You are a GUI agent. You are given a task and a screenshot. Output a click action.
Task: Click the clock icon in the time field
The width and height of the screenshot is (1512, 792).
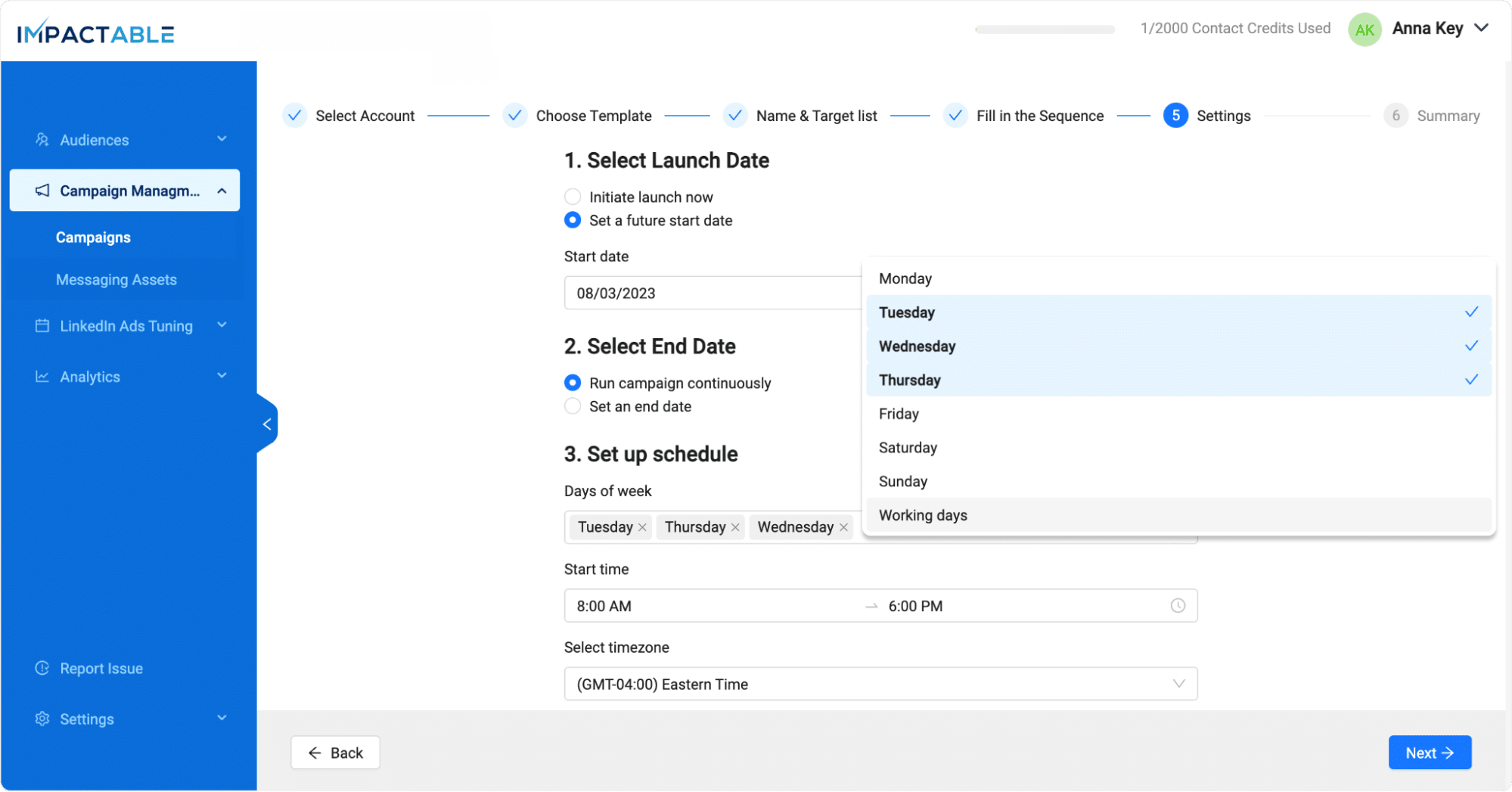point(1178,605)
